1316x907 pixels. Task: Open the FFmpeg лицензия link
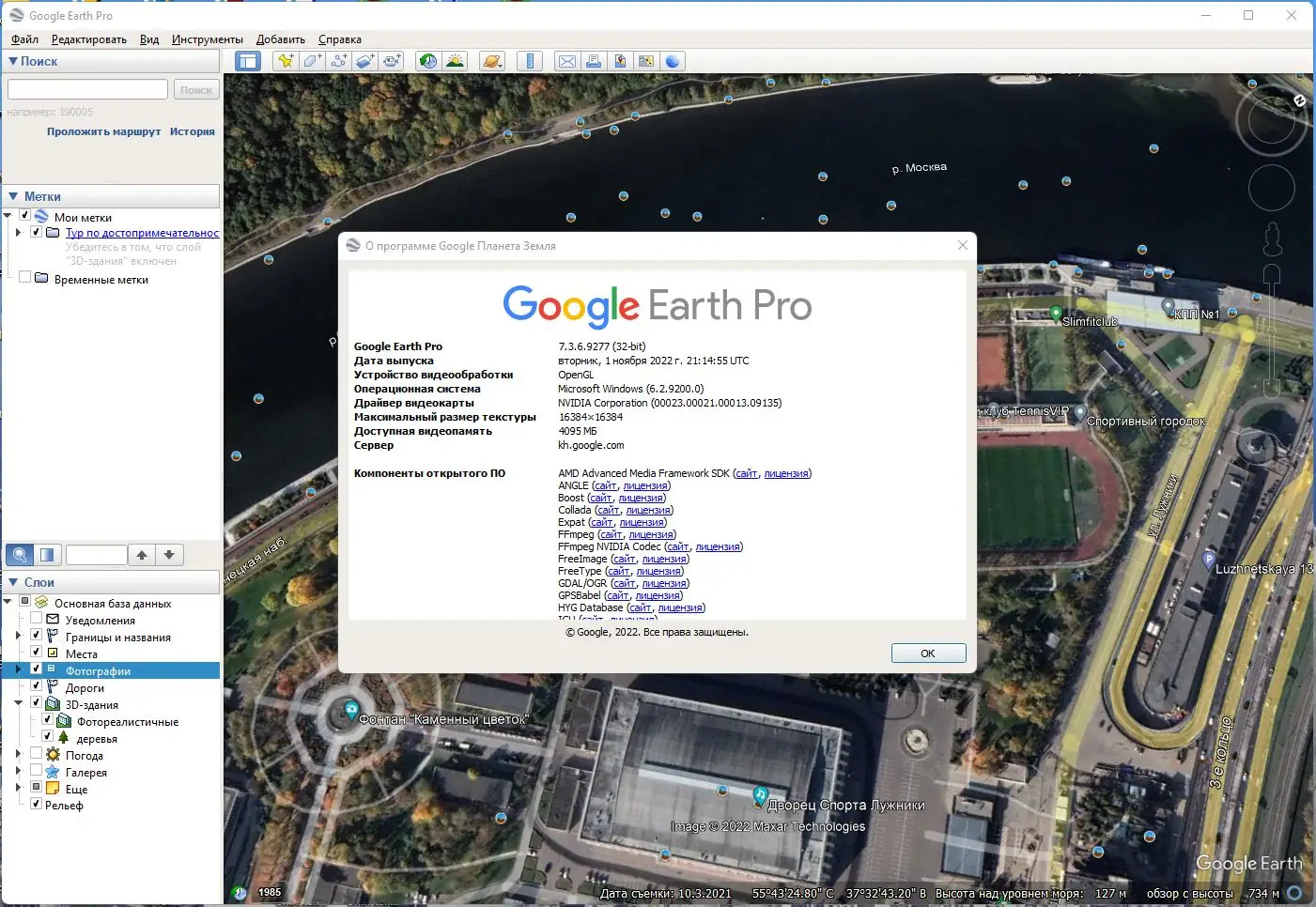[x=651, y=534]
